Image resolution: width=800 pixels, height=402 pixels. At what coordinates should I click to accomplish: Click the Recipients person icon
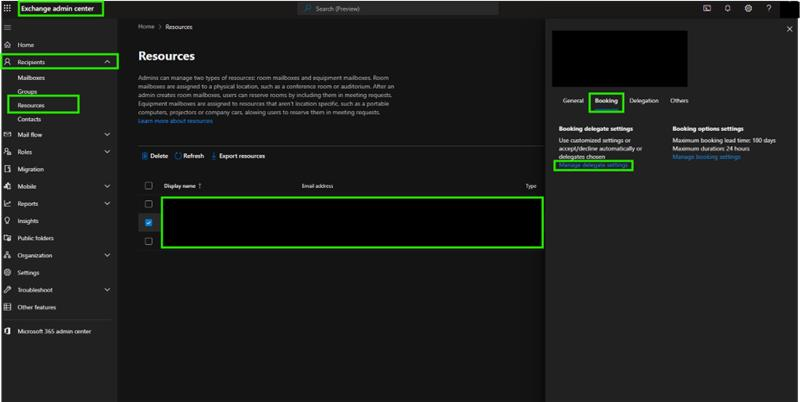coord(7,62)
